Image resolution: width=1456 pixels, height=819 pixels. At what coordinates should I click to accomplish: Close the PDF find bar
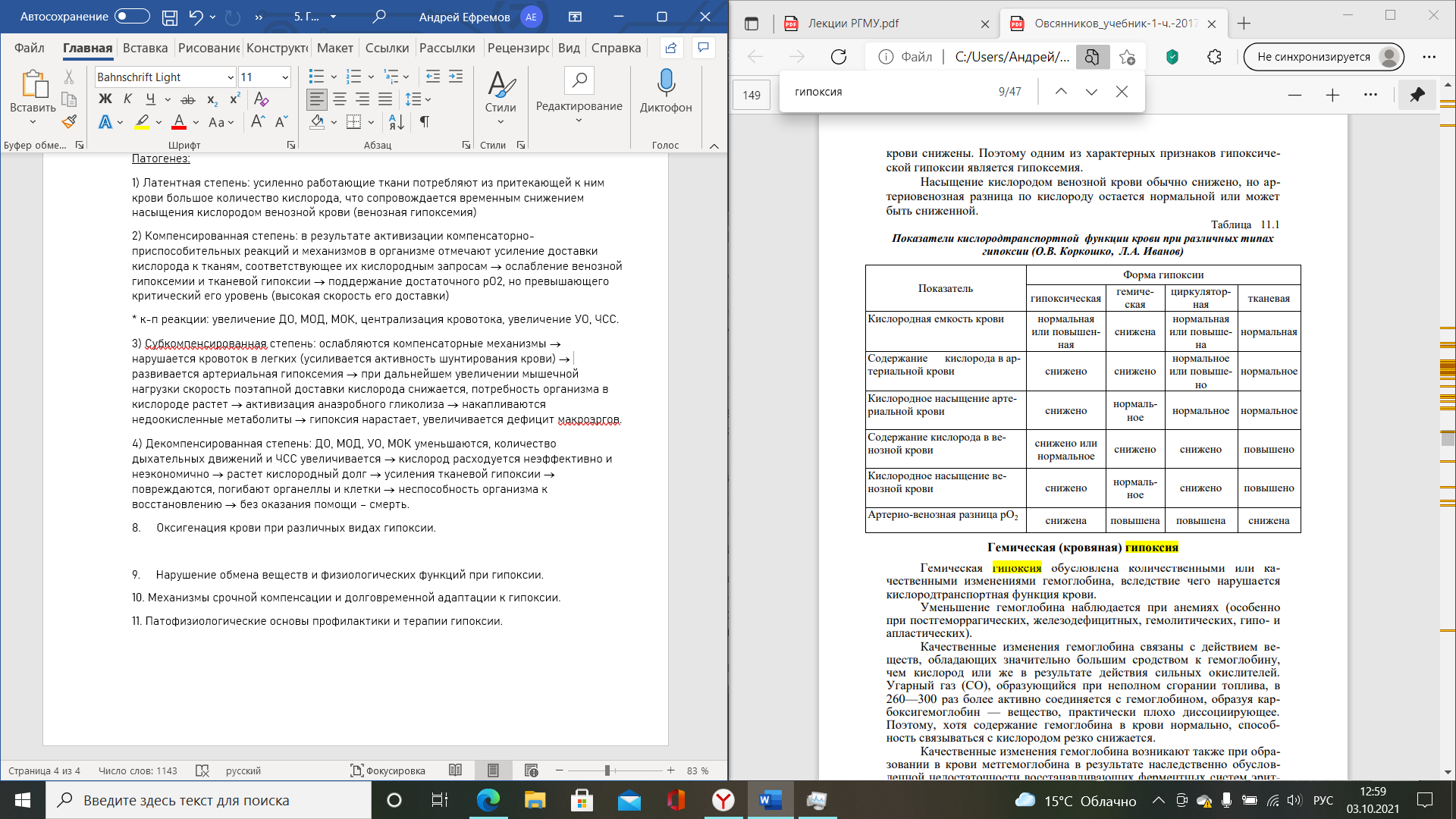1122,92
